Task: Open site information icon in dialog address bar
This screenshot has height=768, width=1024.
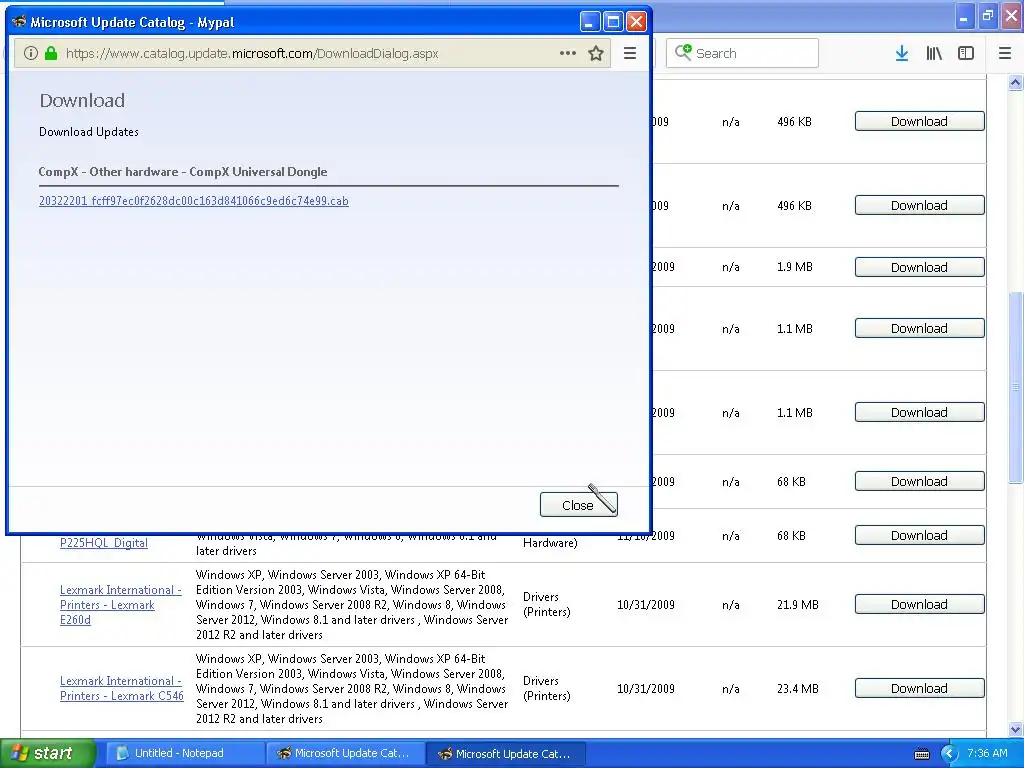Action: pyautogui.click(x=31, y=54)
